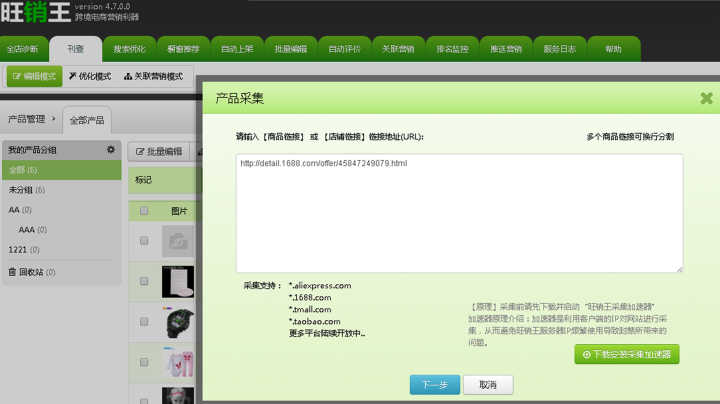The width and height of the screenshot is (720, 404).
Task: Open the 关联营销 tab
Action: 398,49
